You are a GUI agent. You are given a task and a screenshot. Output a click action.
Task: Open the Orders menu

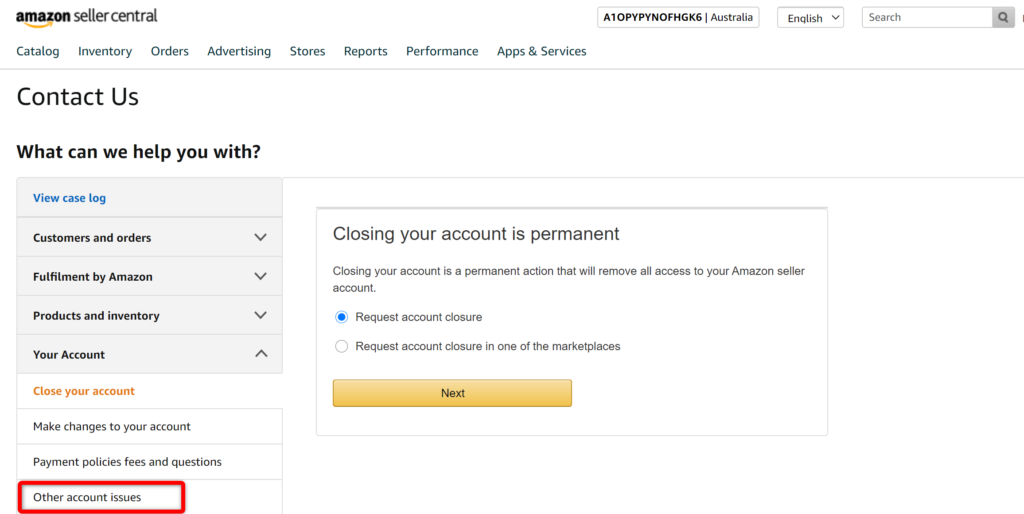coord(170,51)
